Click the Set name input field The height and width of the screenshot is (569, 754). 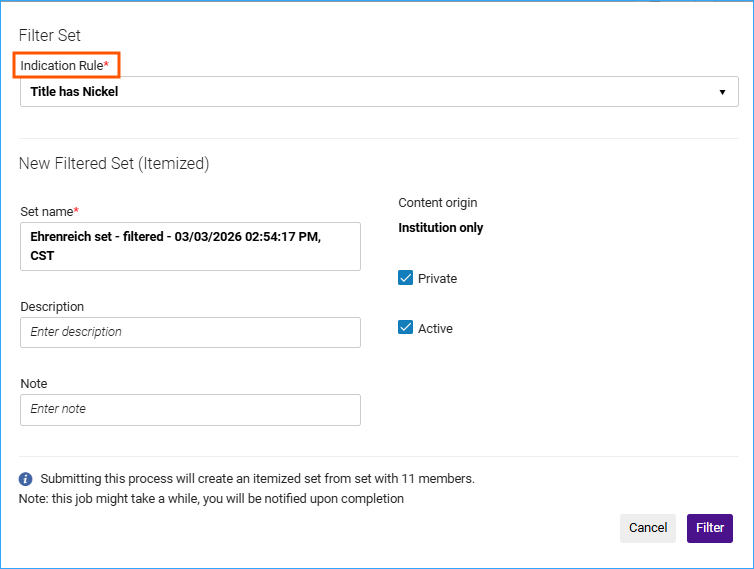[x=190, y=246]
